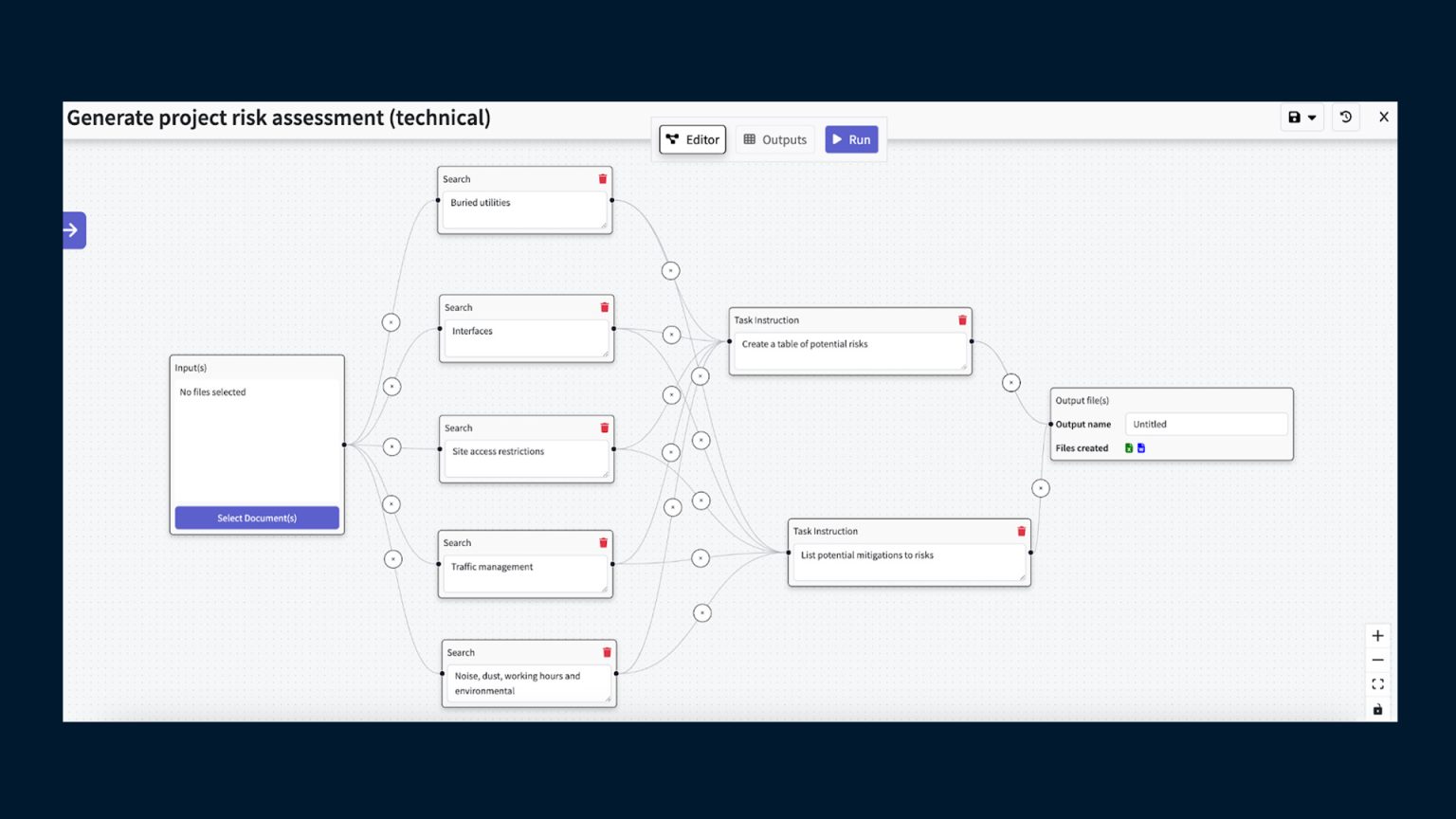Click the lock icon below zoom controls
1456x819 pixels.
click(1377, 708)
